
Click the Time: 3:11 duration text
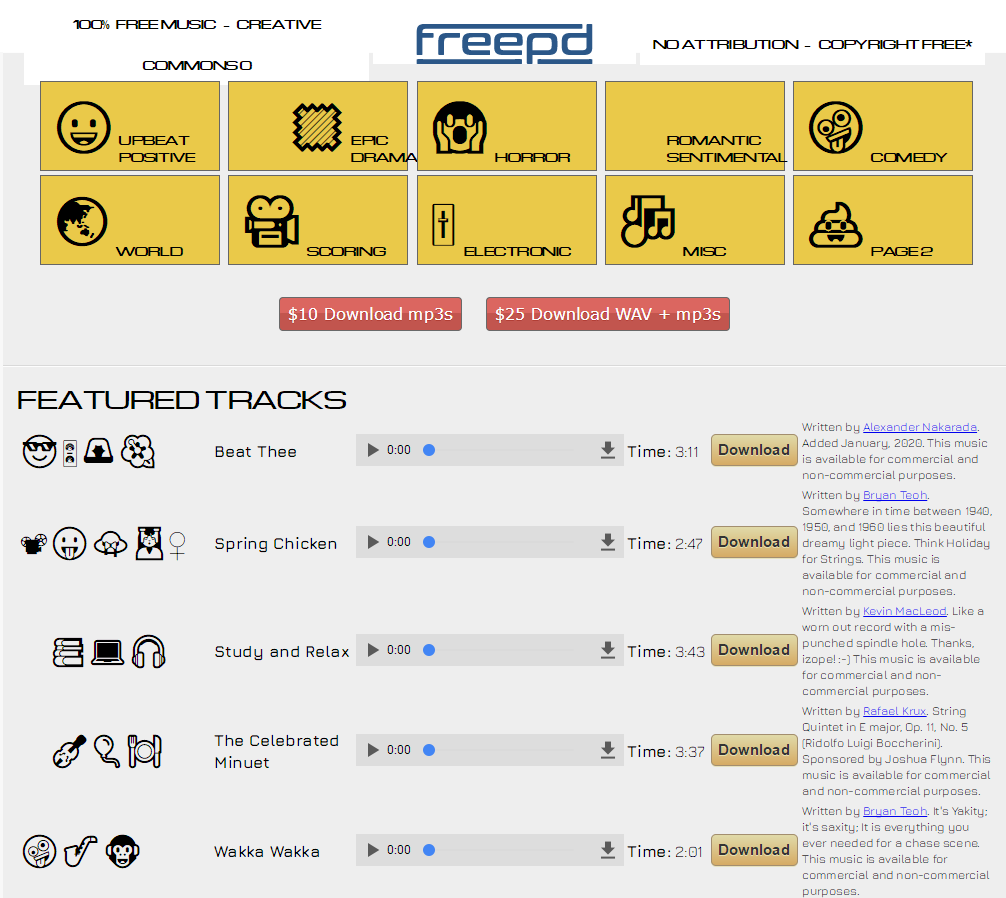(x=663, y=452)
